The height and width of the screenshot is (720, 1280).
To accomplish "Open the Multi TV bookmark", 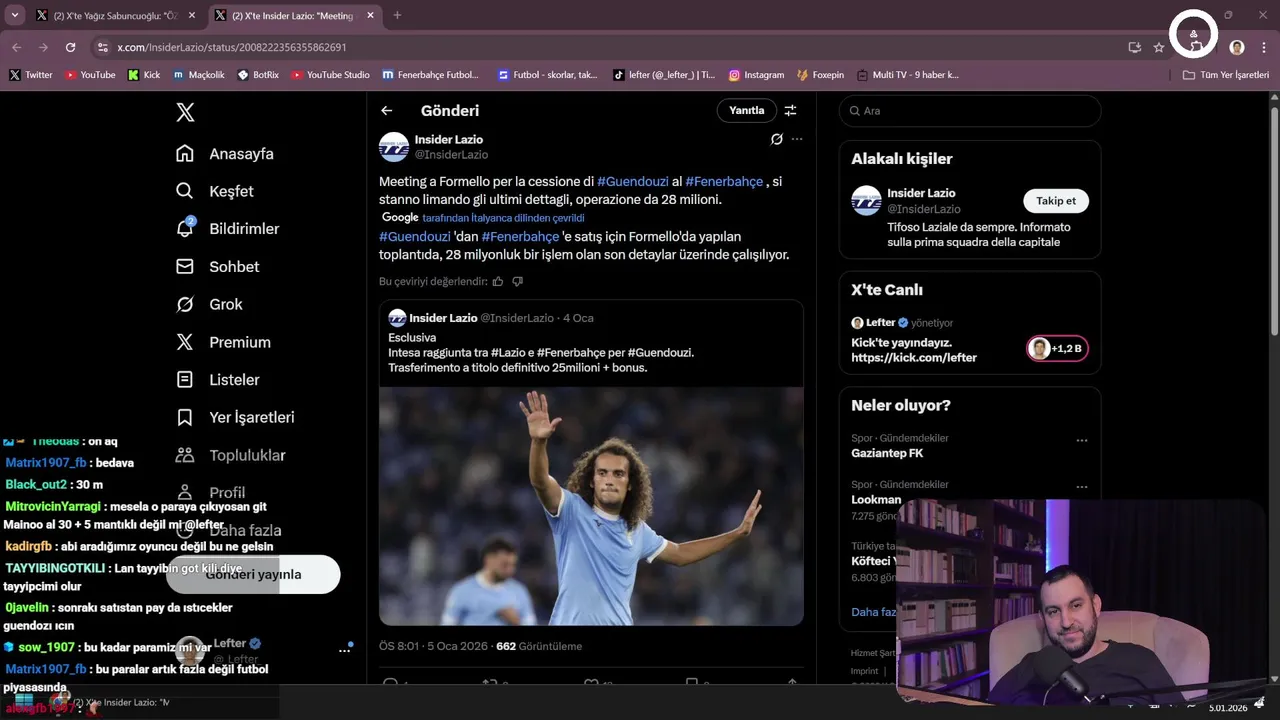I will 907,75.
